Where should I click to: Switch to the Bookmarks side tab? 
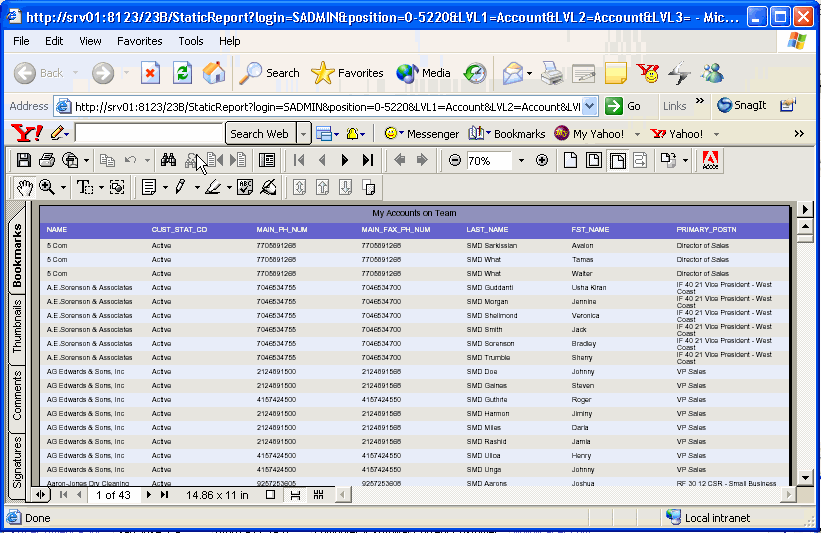point(17,255)
